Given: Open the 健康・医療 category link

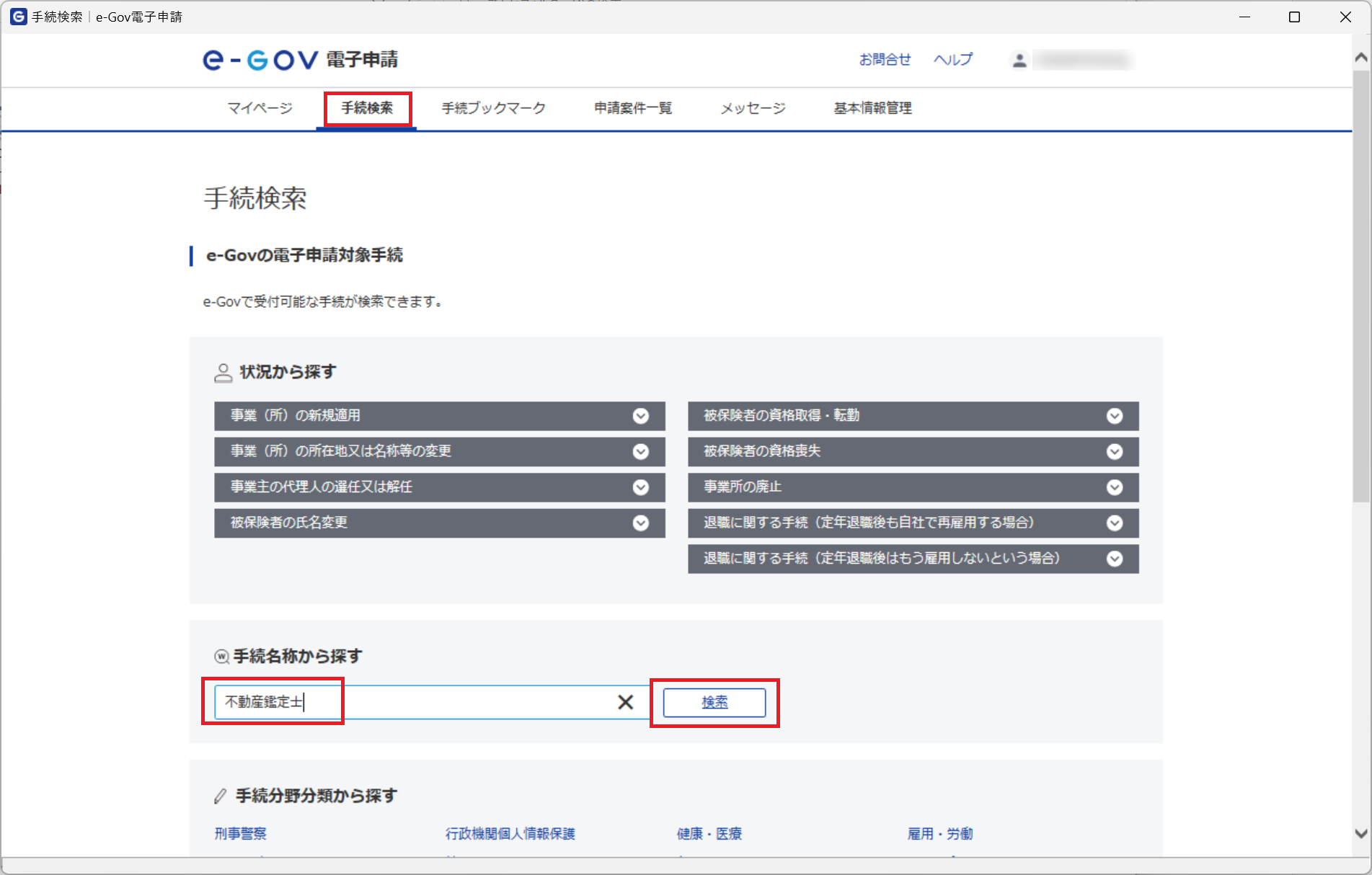Looking at the screenshot, I should coord(709,834).
